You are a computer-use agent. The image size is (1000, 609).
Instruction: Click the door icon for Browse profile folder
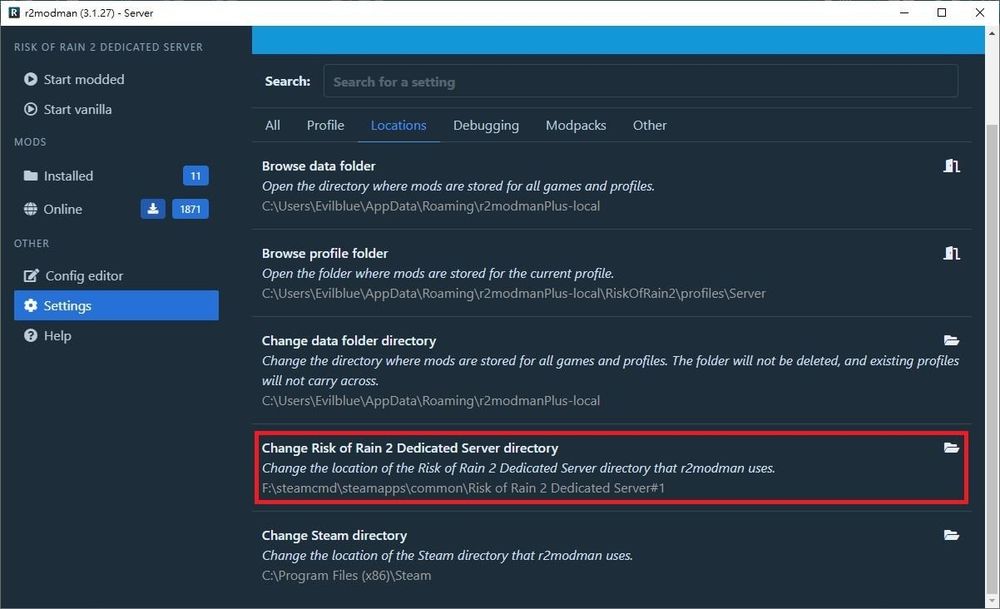pyautogui.click(x=951, y=254)
